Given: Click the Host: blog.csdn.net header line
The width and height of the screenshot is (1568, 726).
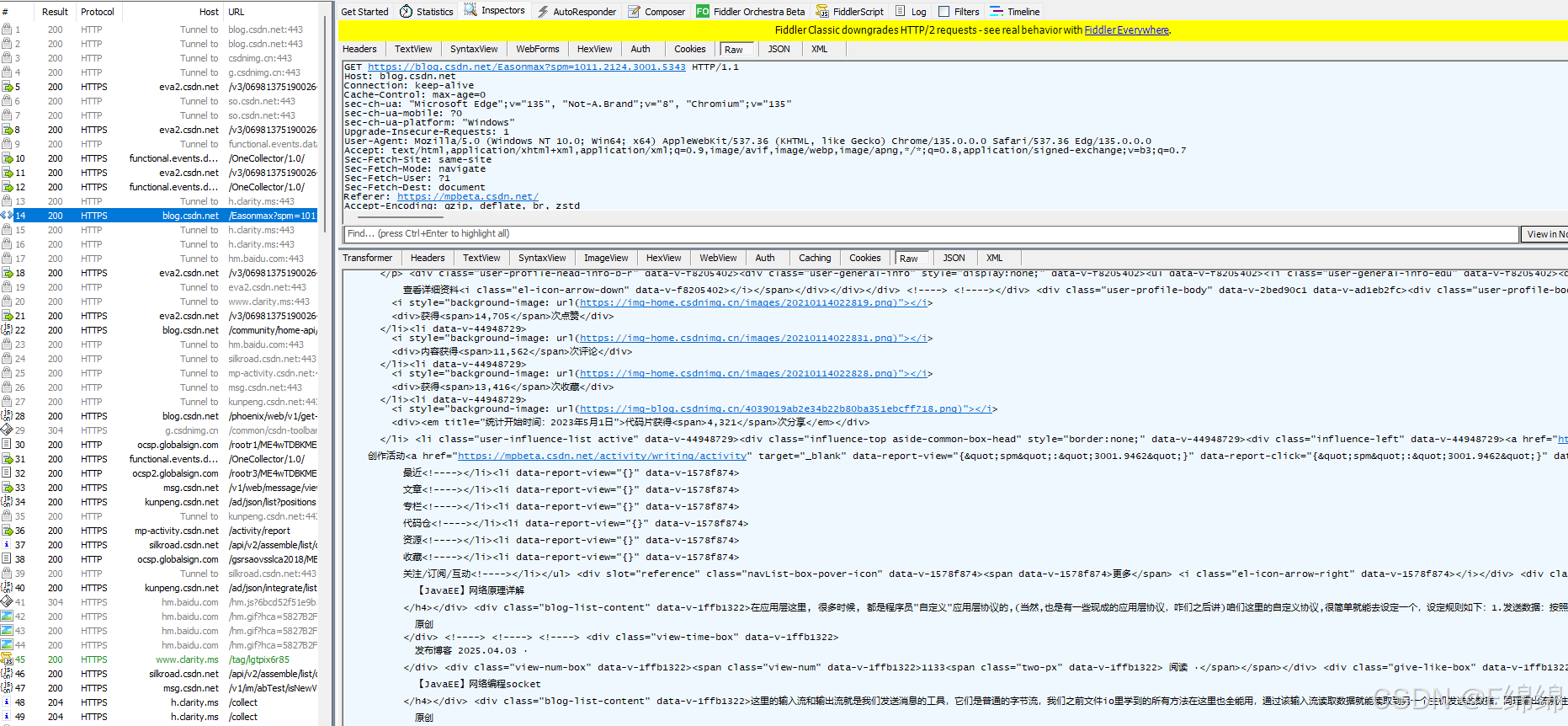Looking at the screenshot, I should tap(400, 77).
